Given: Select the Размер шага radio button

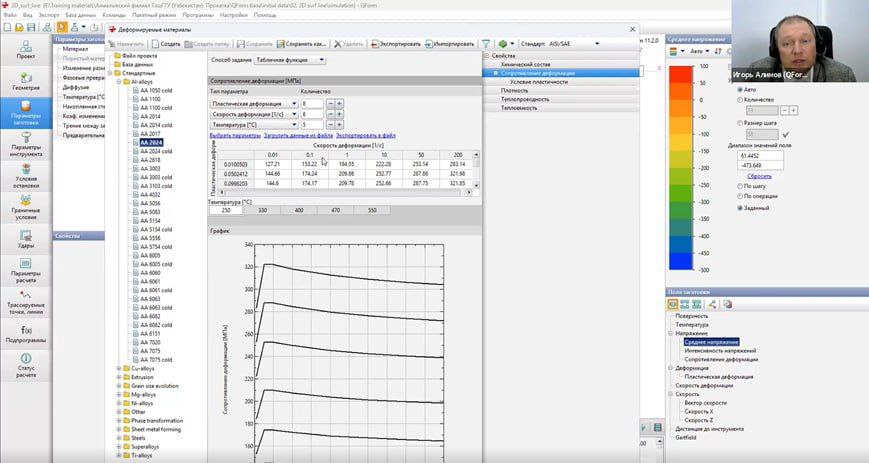Looking at the screenshot, I should pyautogui.click(x=739, y=121).
